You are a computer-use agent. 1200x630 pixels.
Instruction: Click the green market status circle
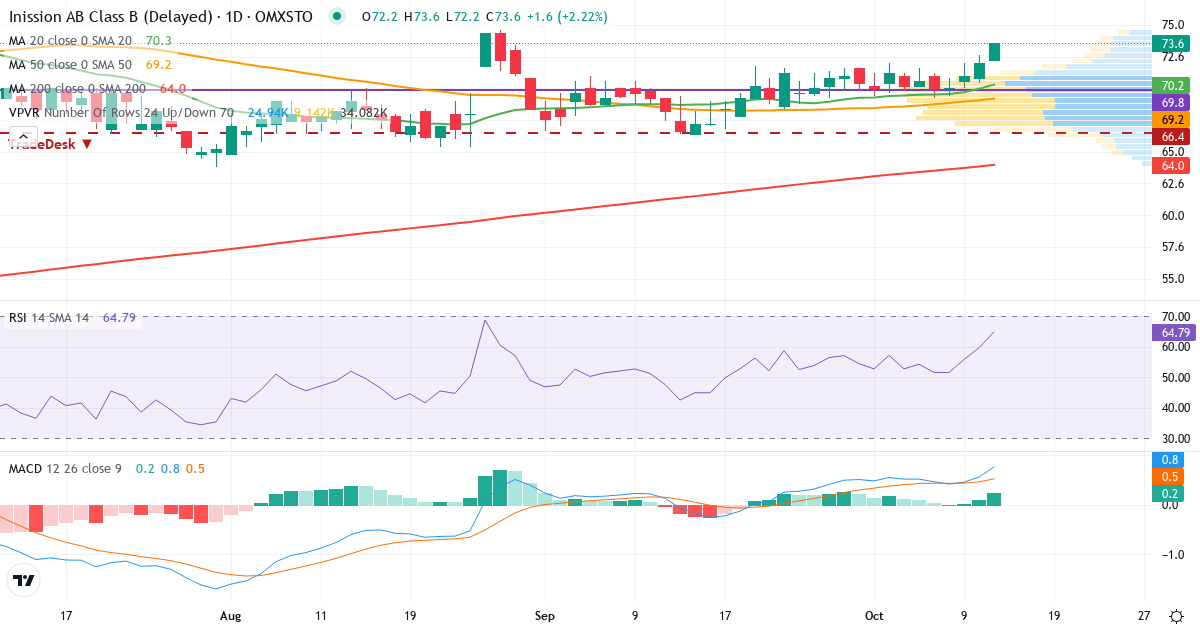tap(337, 17)
